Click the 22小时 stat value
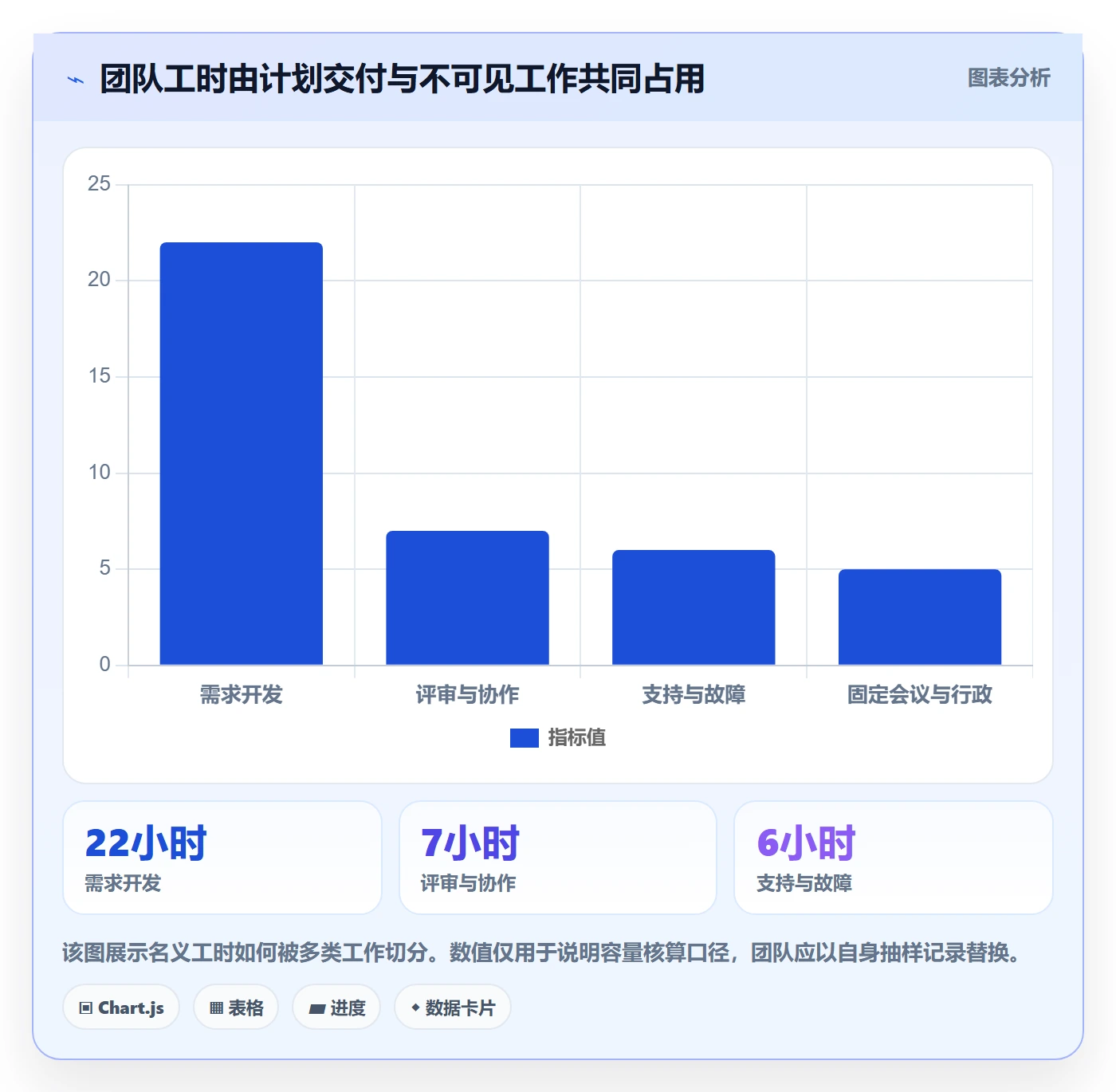 tap(146, 843)
